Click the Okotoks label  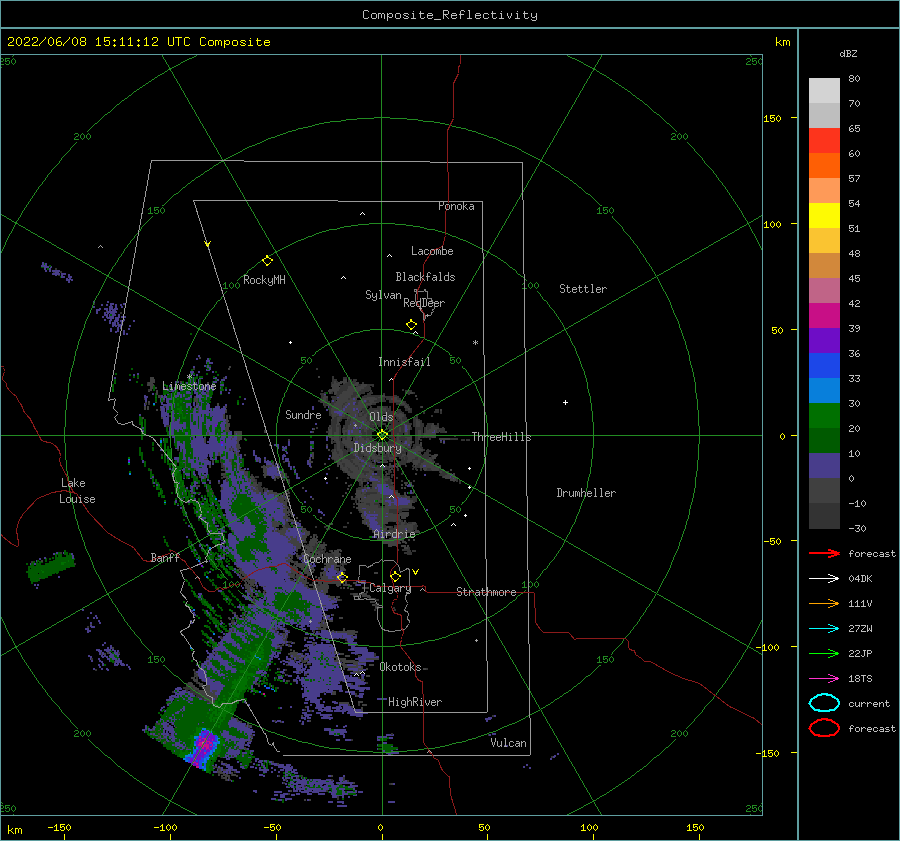400,667
